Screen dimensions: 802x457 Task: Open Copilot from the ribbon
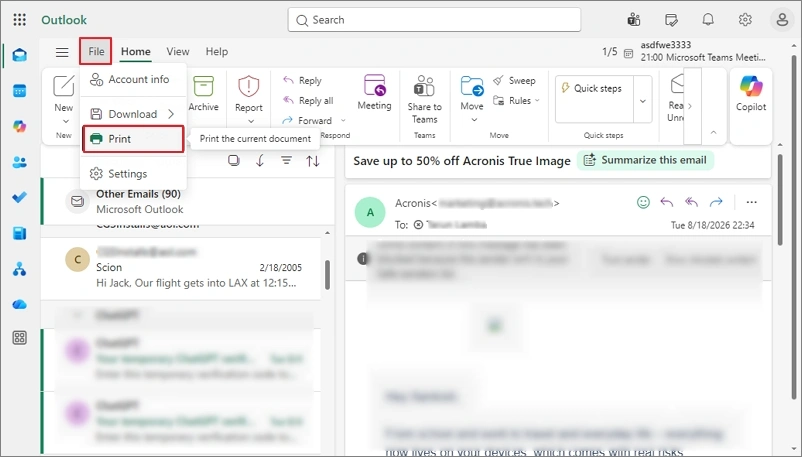(751, 94)
